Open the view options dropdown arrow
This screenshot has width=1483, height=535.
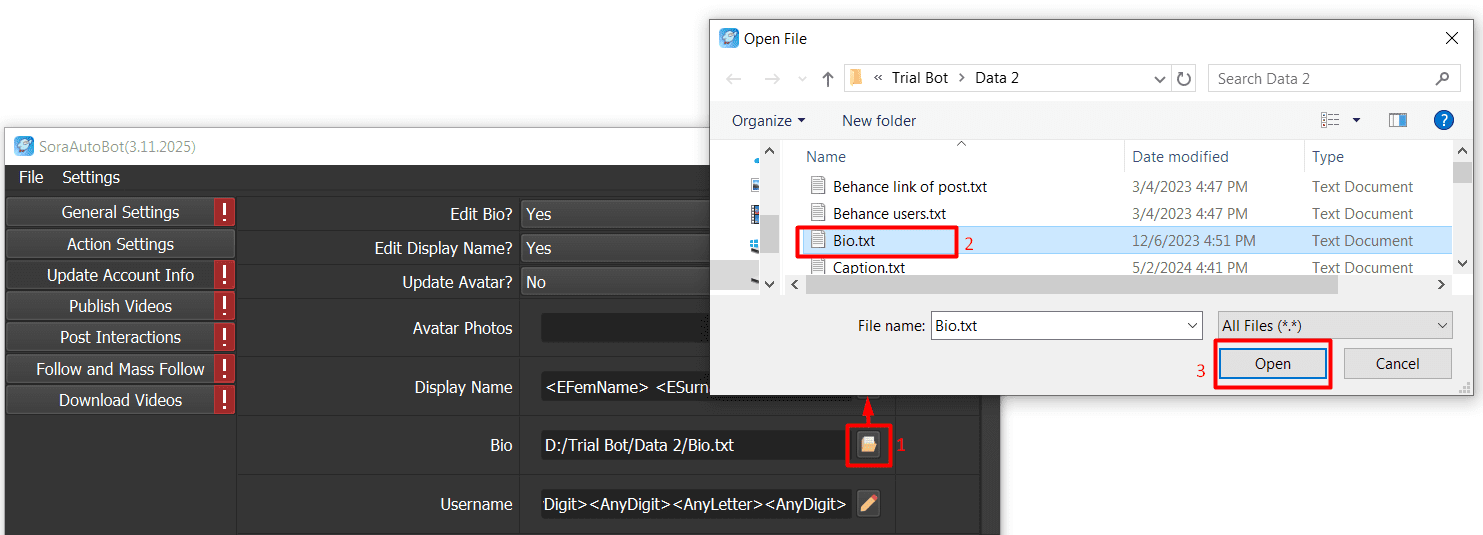tap(1357, 120)
